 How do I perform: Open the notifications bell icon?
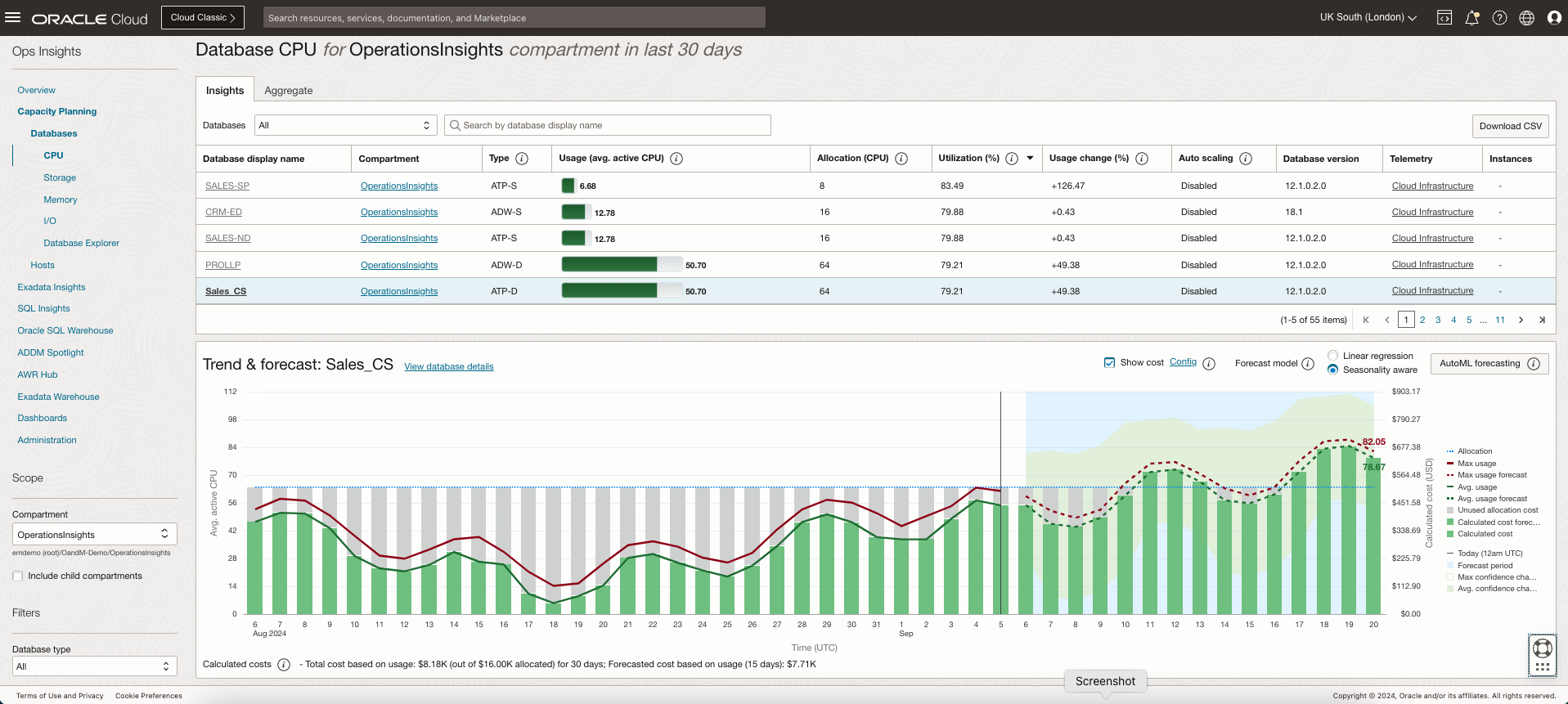point(1471,18)
